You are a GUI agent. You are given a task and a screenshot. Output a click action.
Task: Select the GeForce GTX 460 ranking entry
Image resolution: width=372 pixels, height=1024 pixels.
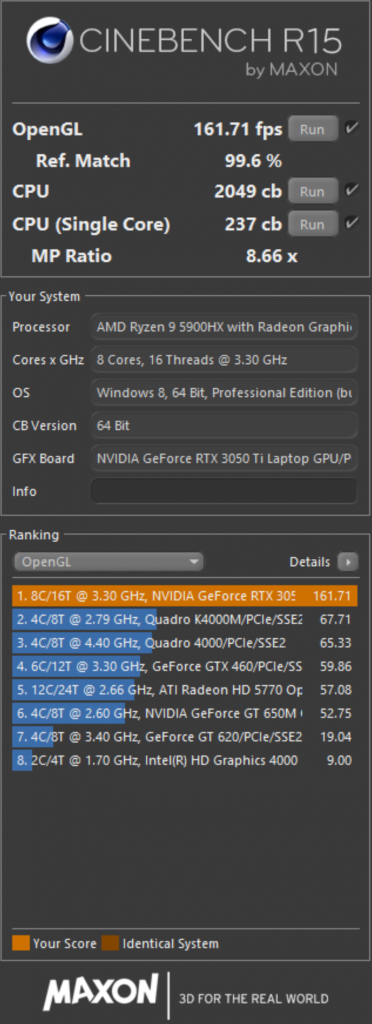coord(185,666)
